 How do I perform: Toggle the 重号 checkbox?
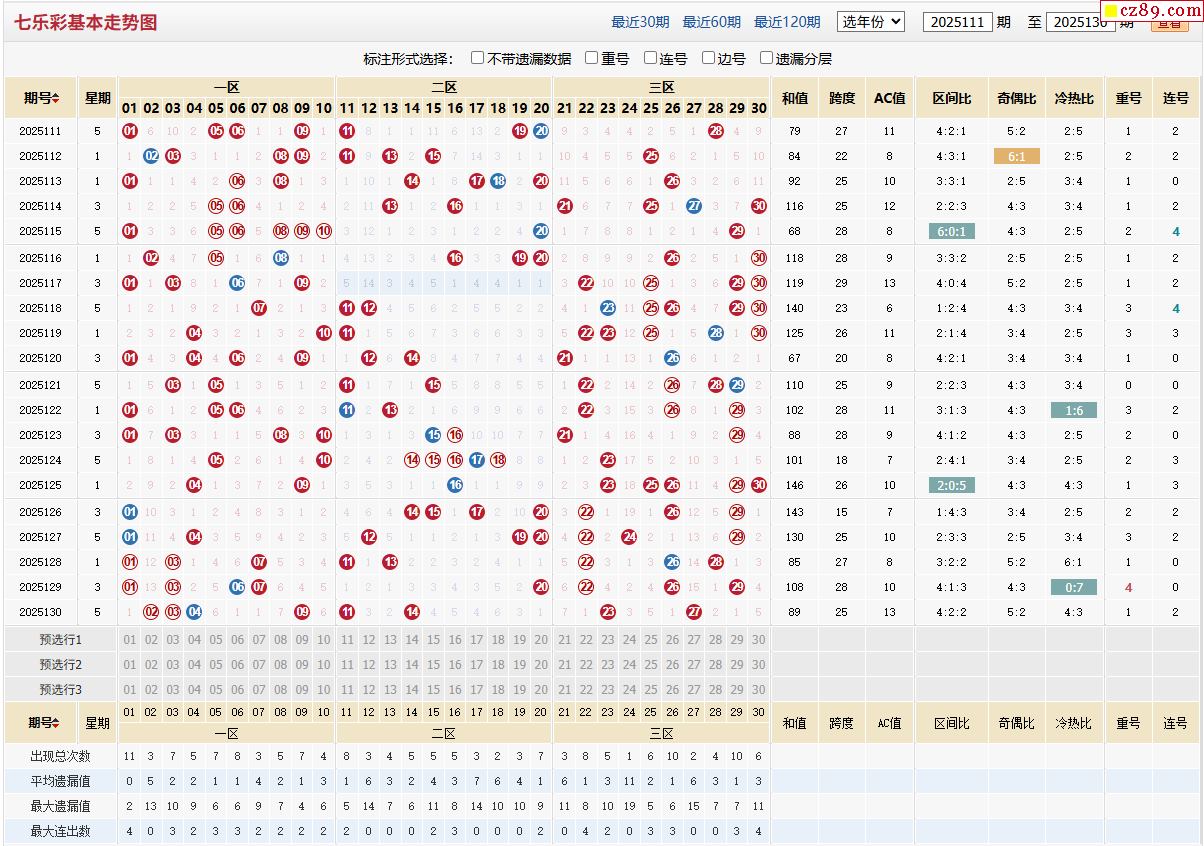592,58
